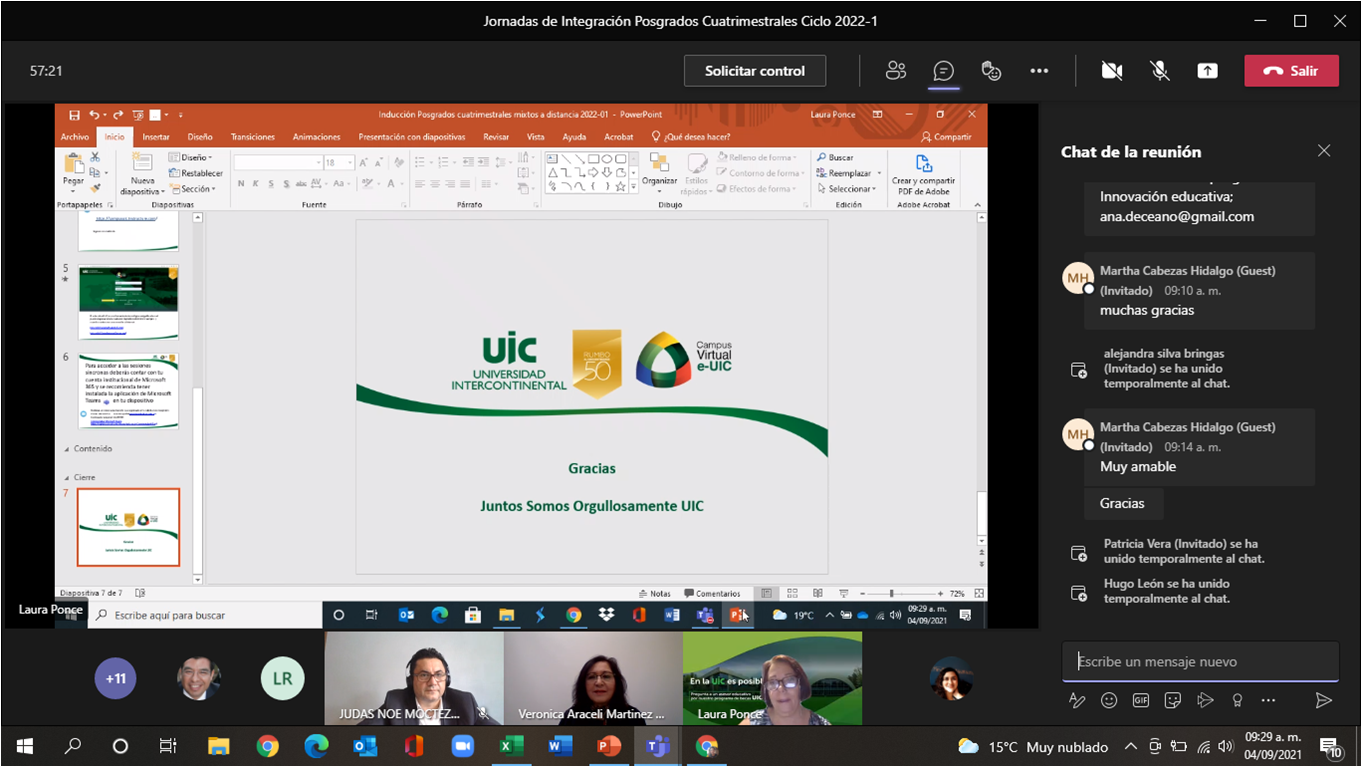Image resolution: width=1362 pixels, height=767 pixels.
Task: Click the Dropbox icon in the shared screen taskbar
Action: [x=606, y=615]
